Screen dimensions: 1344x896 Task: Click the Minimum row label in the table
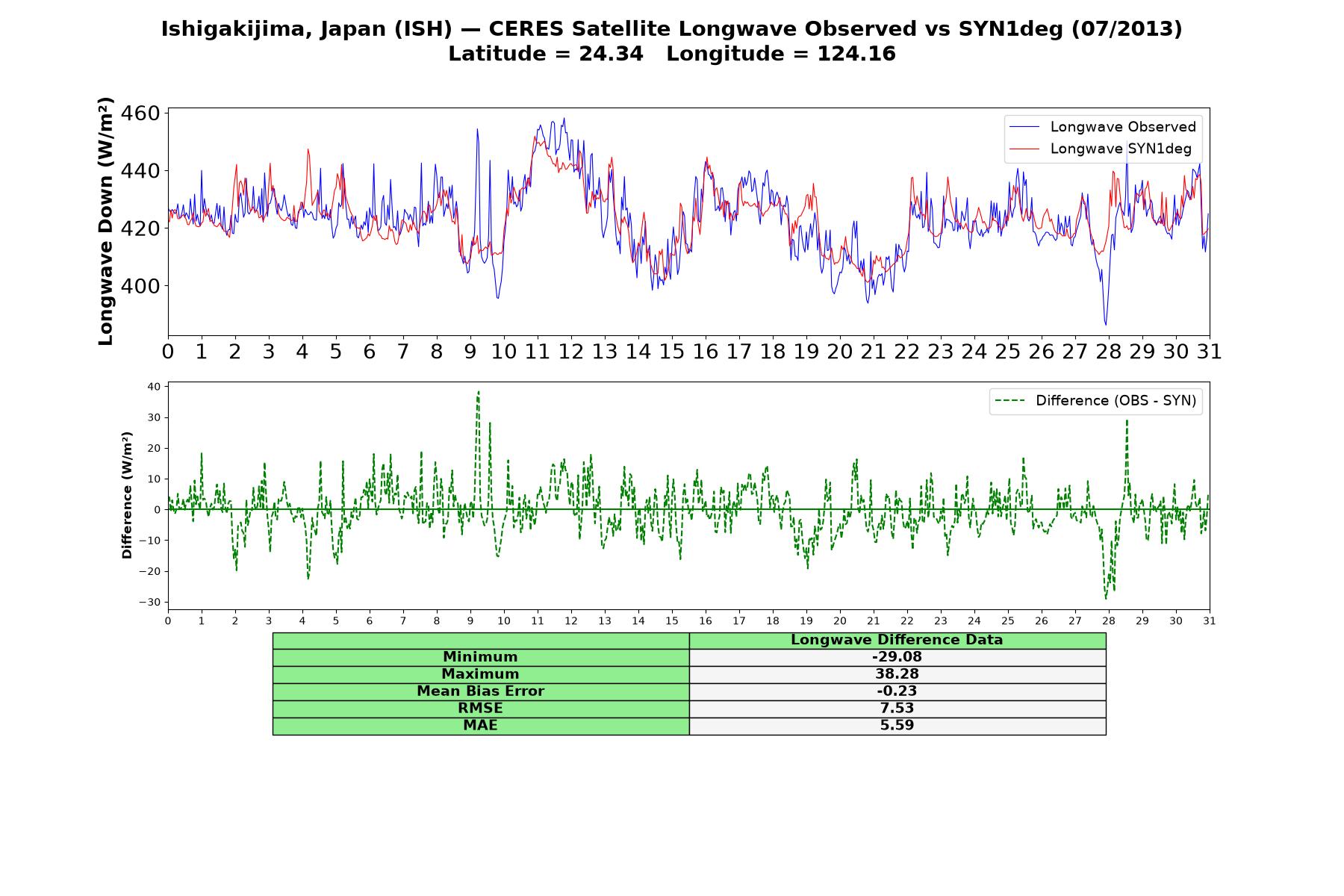coord(481,657)
